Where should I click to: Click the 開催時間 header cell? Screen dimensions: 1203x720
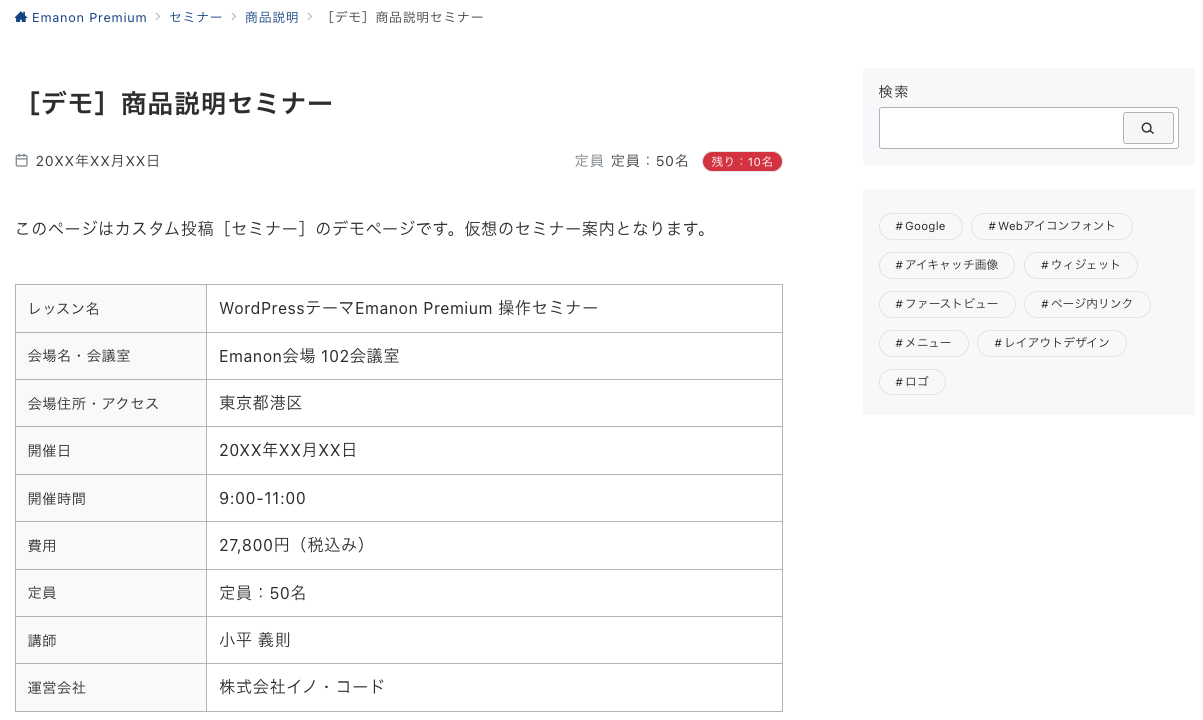(x=111, y=498)
